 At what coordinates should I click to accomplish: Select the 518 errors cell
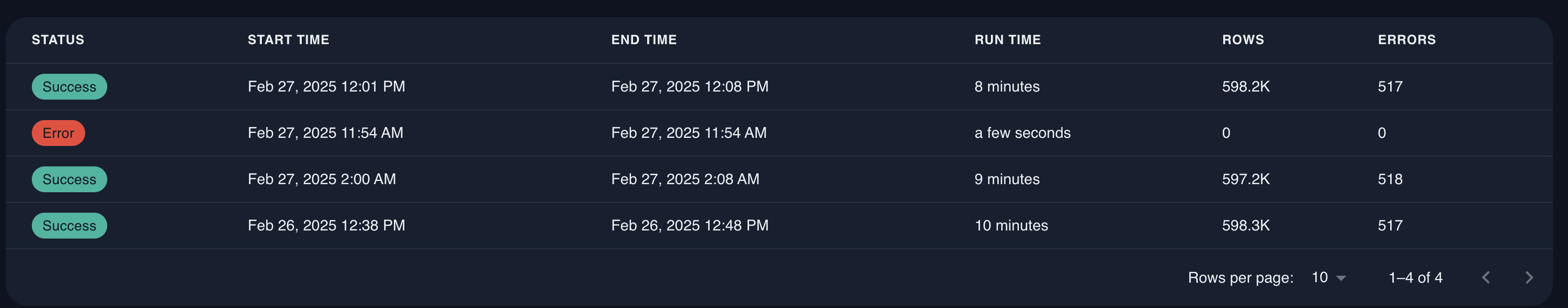coord(1390,179)
